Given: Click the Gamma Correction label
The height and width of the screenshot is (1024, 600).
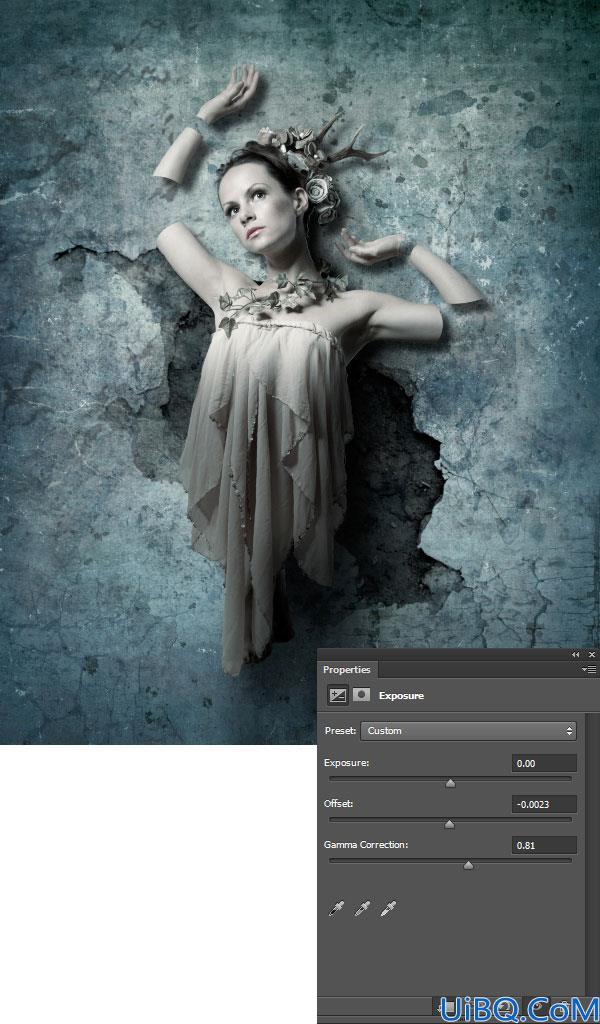Looking at the screenshot, I should (x=366, y=844).
